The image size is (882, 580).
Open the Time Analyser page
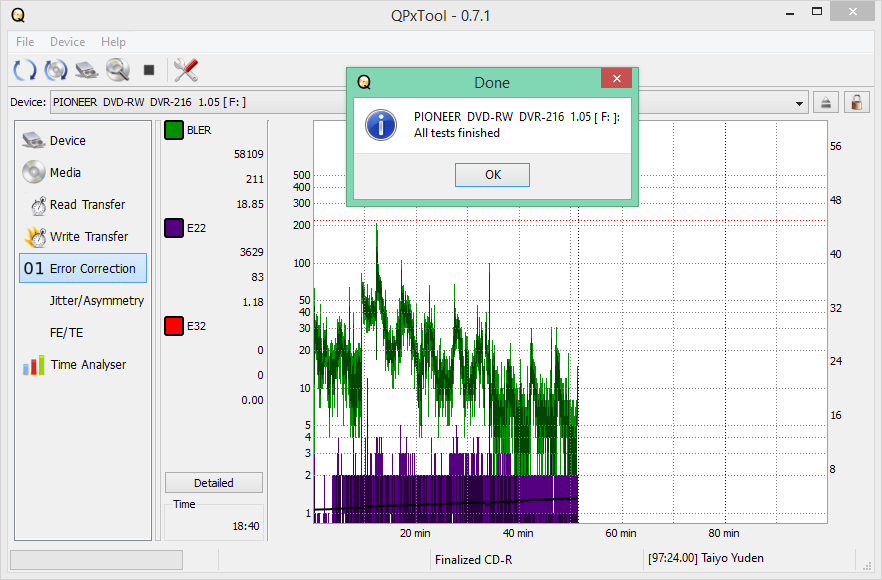(x=83, y=365)
